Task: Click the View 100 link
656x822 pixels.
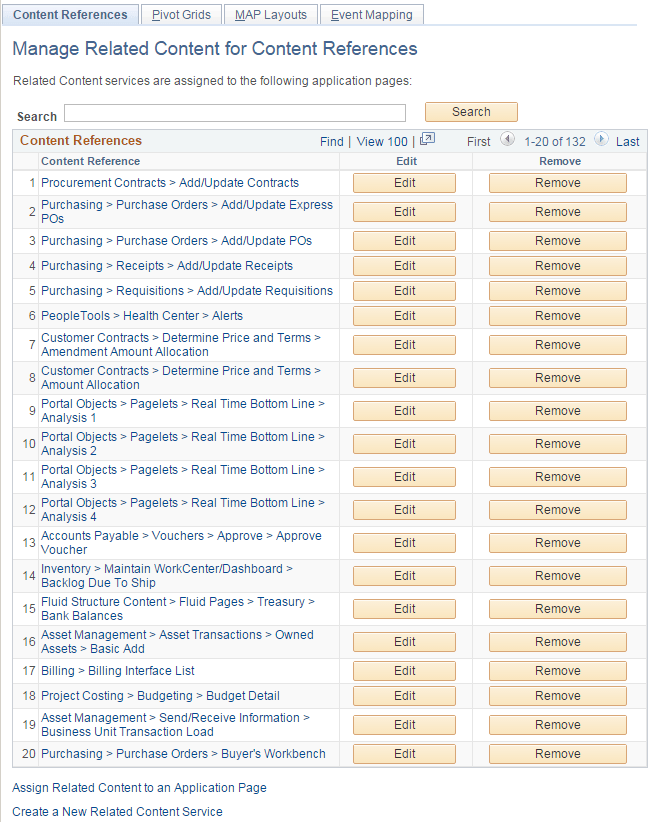Action: point(382,142)
